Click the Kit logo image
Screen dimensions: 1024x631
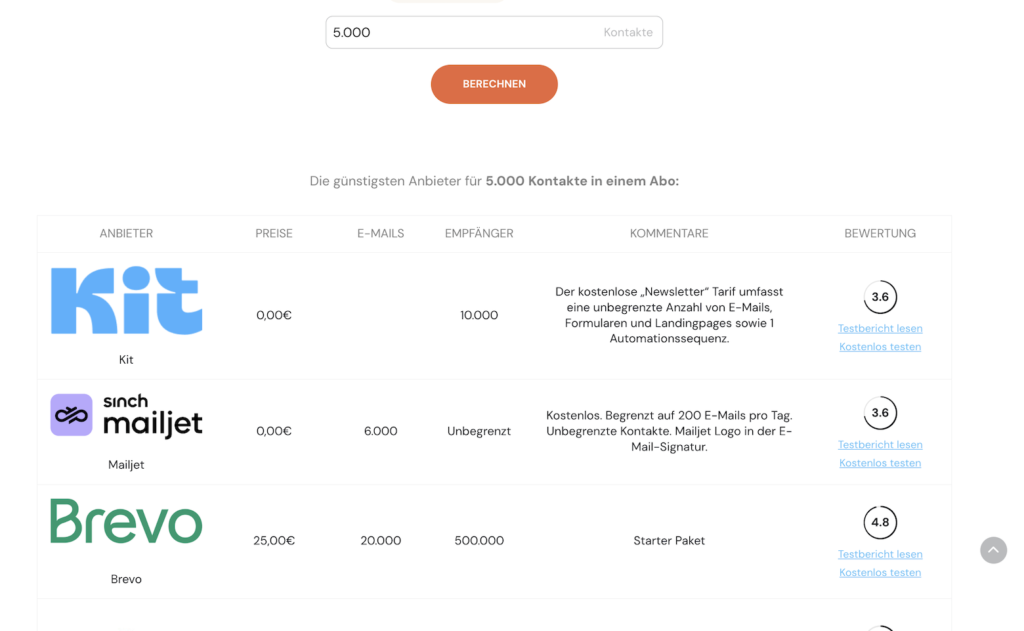click(127, 300)
